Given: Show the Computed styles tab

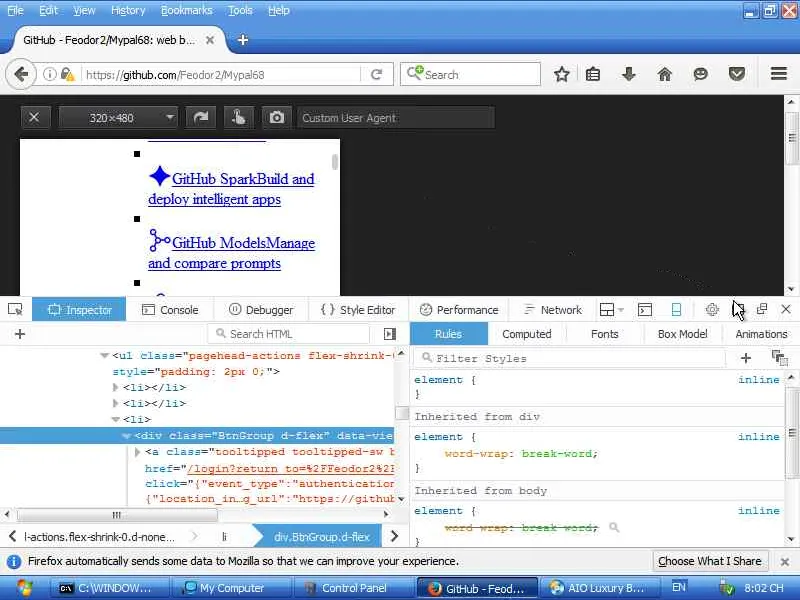Looking at the screenshot, I should (x=527, y=334).
